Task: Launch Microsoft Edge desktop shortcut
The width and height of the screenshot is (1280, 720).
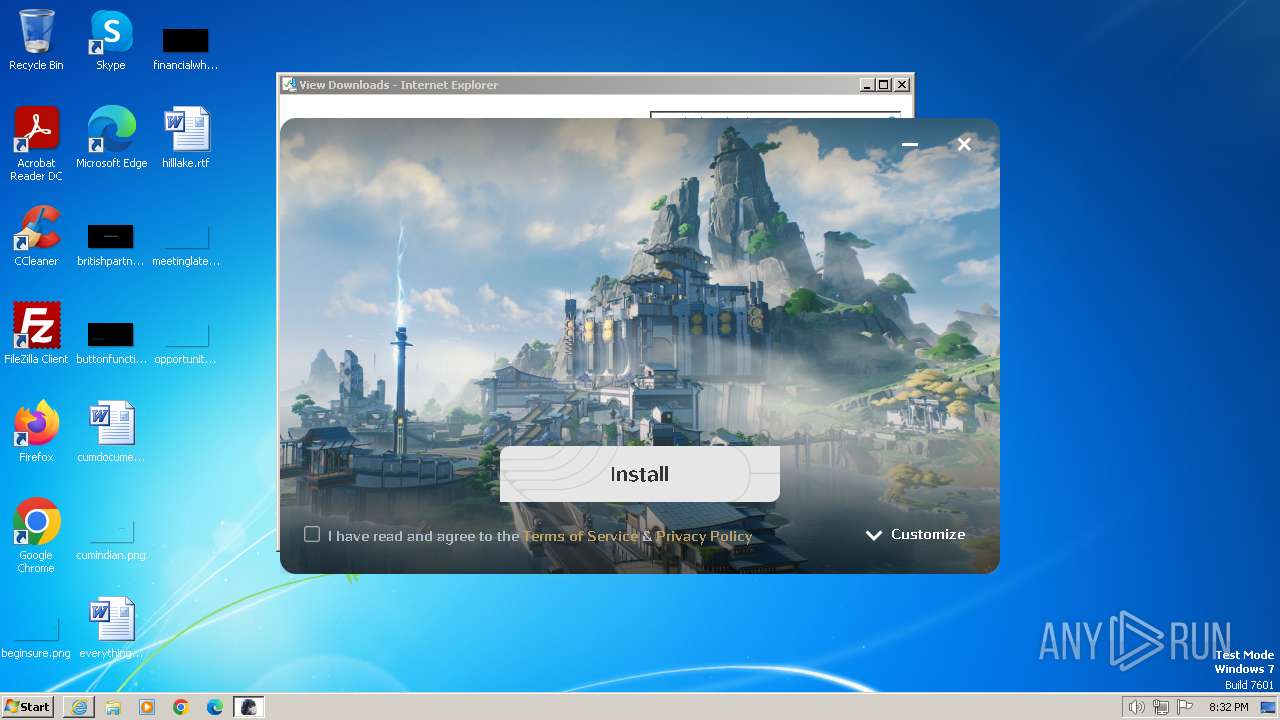Action: [x=111, y=138]
